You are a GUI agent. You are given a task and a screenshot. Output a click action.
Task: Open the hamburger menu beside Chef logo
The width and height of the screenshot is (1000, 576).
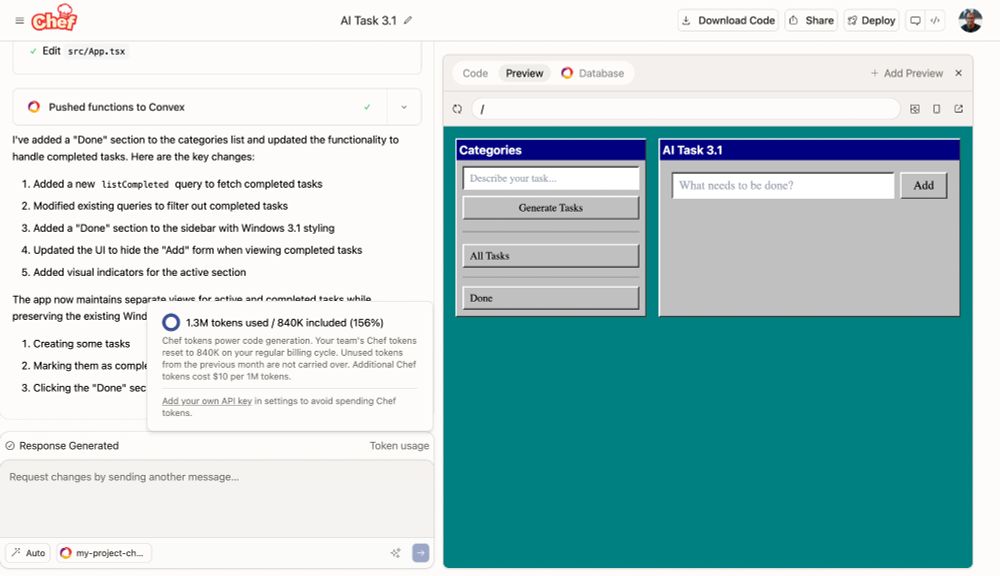click(x=20, y=20)
